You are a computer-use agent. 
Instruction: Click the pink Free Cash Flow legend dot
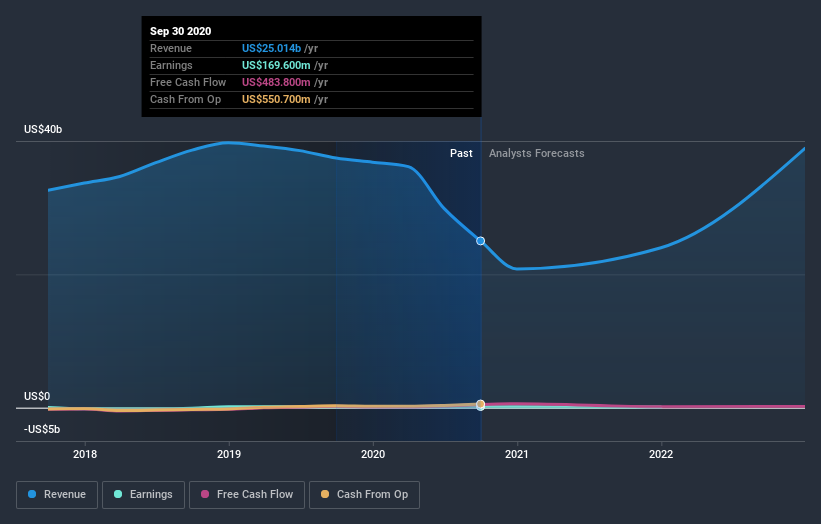[x=205, y=494]
